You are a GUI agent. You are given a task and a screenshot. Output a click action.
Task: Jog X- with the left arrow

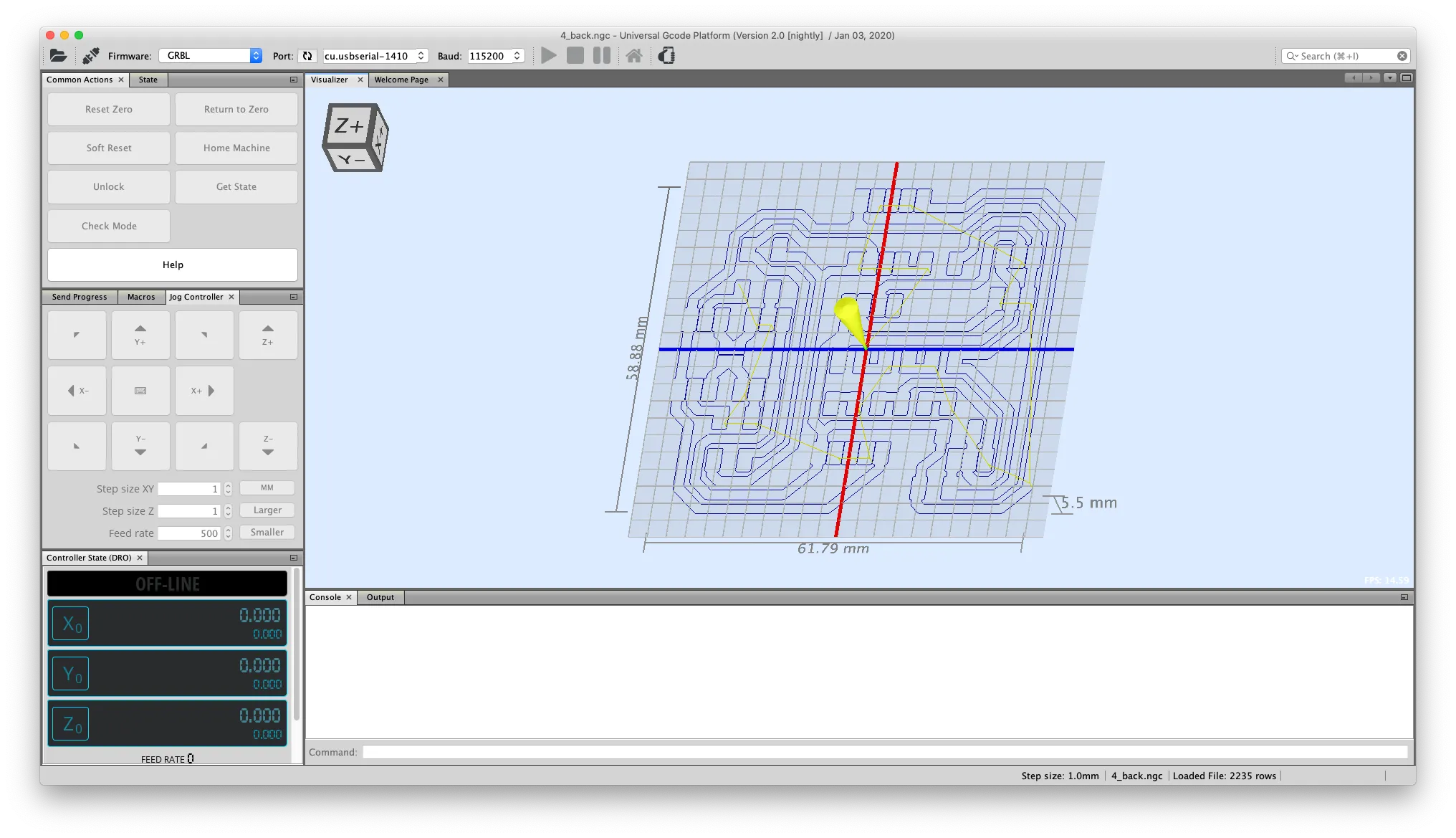pos(77,391)
